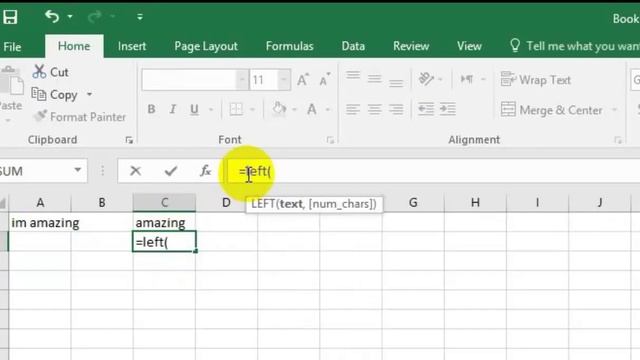The image size is (640, 360).
Task: Click cell containing 'im amazing'
Action: pos(40,223)
